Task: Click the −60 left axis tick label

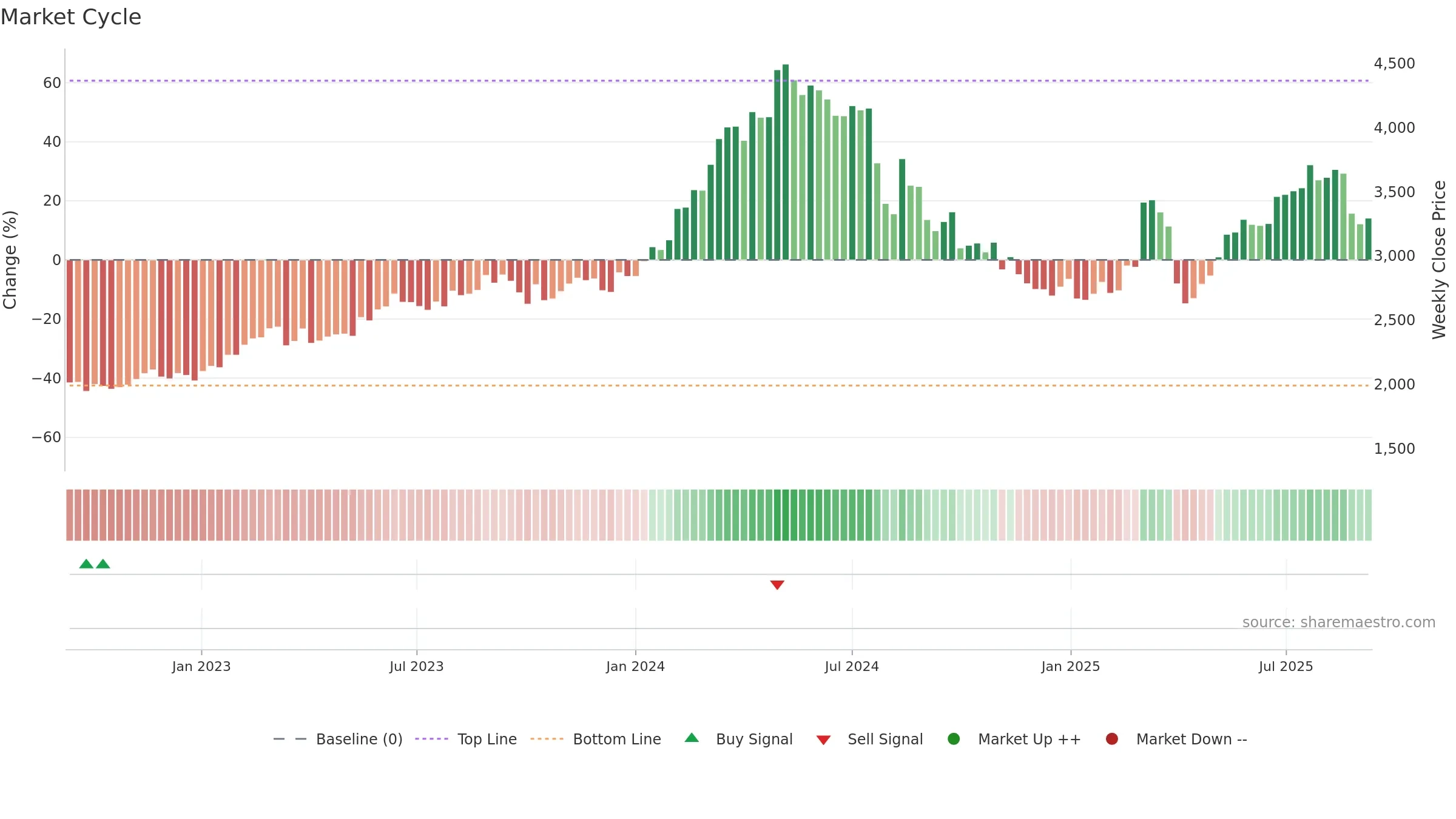Action: (x=47, y=437)
